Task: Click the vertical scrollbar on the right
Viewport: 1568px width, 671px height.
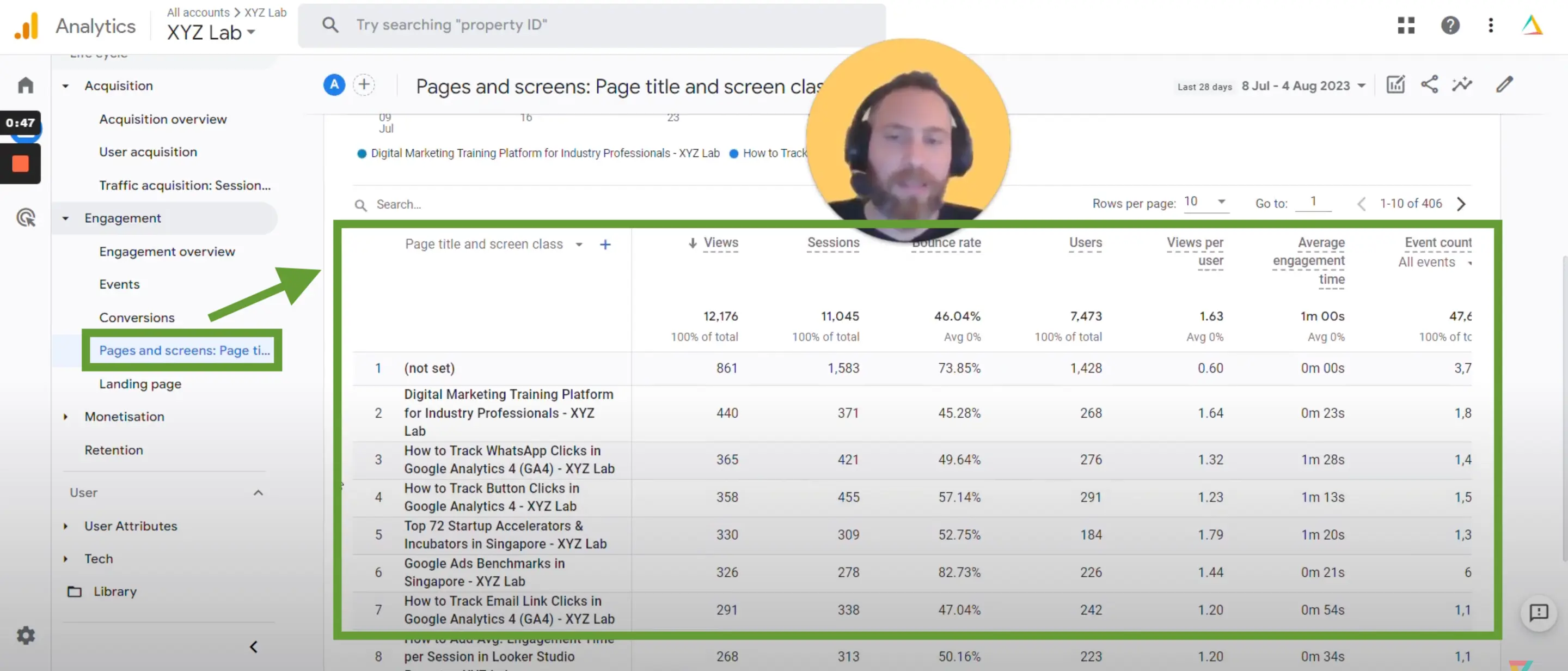Action: point(1564,408)
